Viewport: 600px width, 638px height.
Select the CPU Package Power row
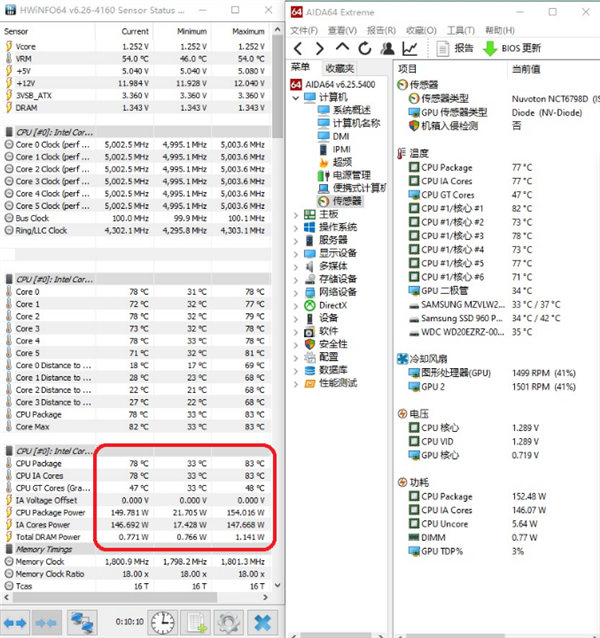pos(135,513)
